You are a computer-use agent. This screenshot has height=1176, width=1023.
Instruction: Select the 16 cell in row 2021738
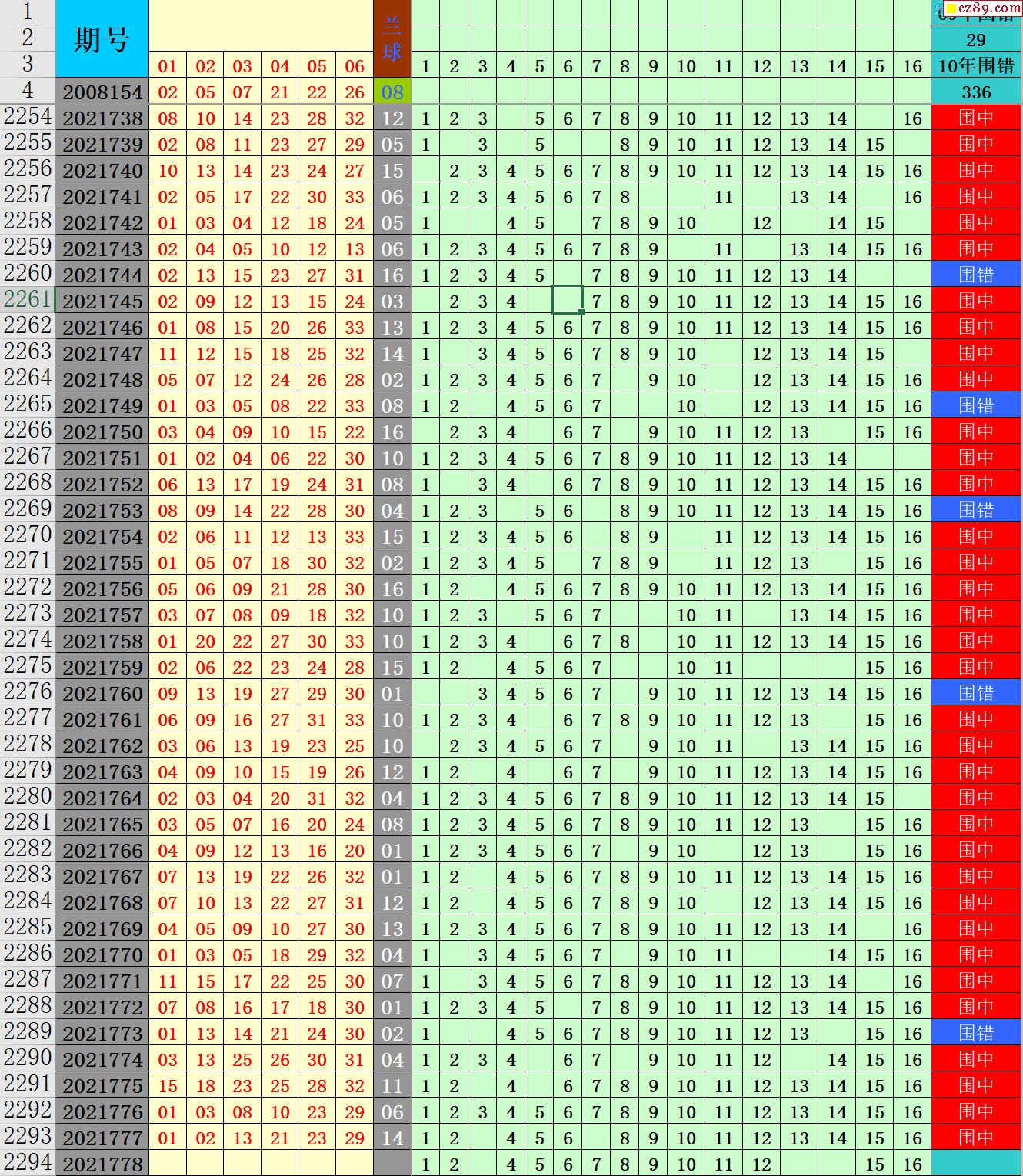[912, 118]
